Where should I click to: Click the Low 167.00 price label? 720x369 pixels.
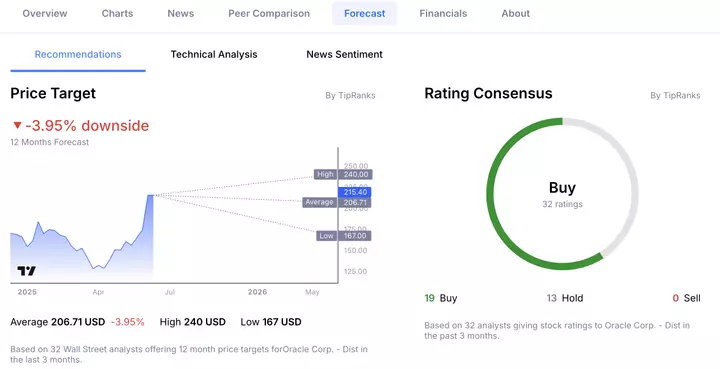click(x=344, y=236)
